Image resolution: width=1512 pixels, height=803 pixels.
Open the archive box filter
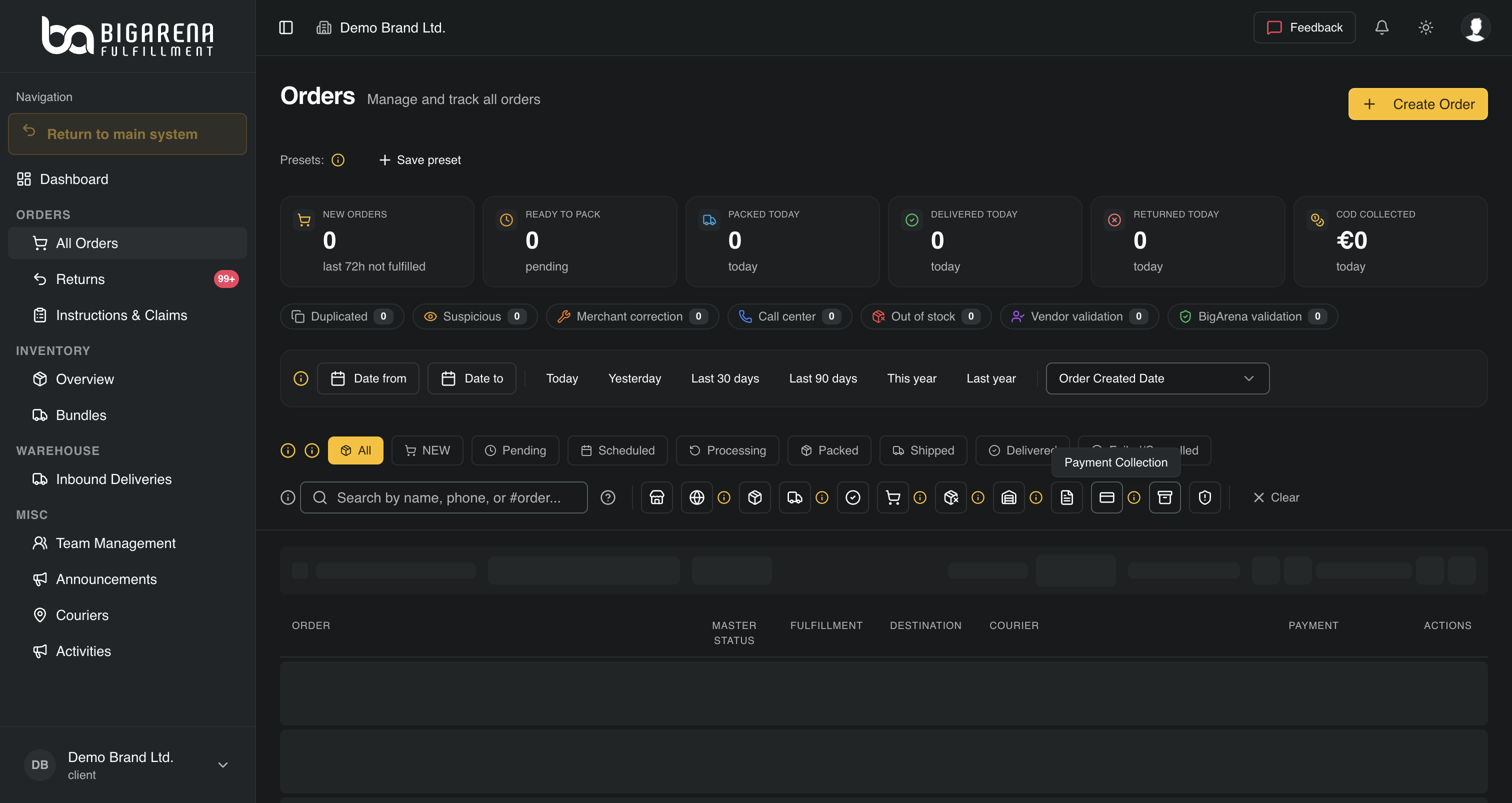(x=1165, y=498)
